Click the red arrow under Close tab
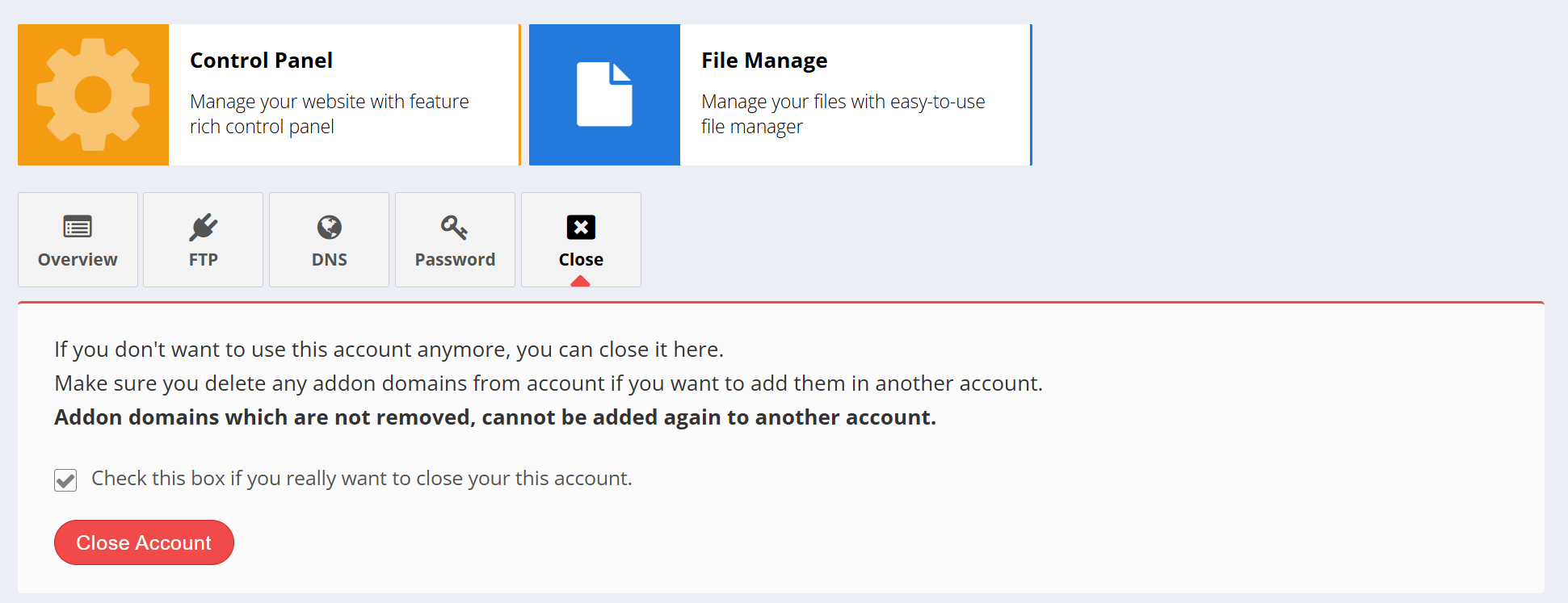 [x=580, y=282]
